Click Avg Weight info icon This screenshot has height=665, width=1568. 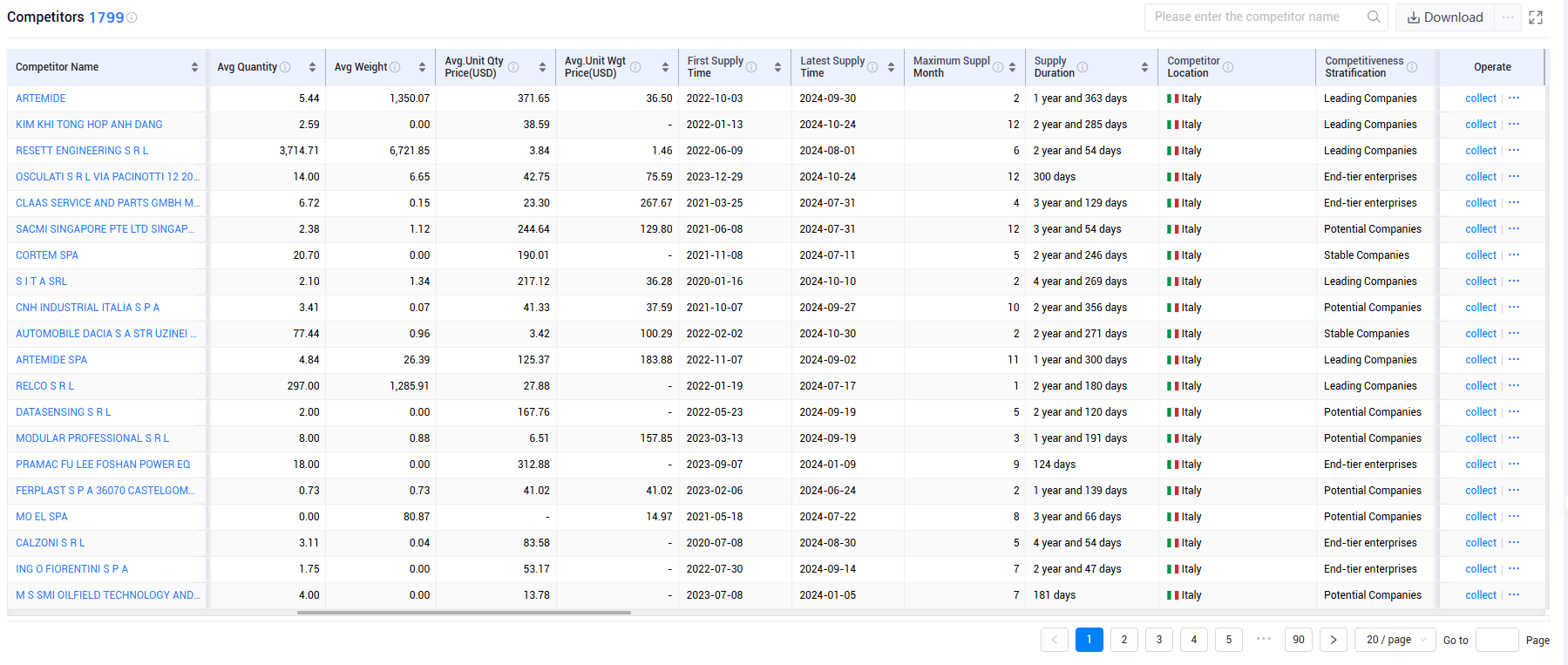click(395, 67)
